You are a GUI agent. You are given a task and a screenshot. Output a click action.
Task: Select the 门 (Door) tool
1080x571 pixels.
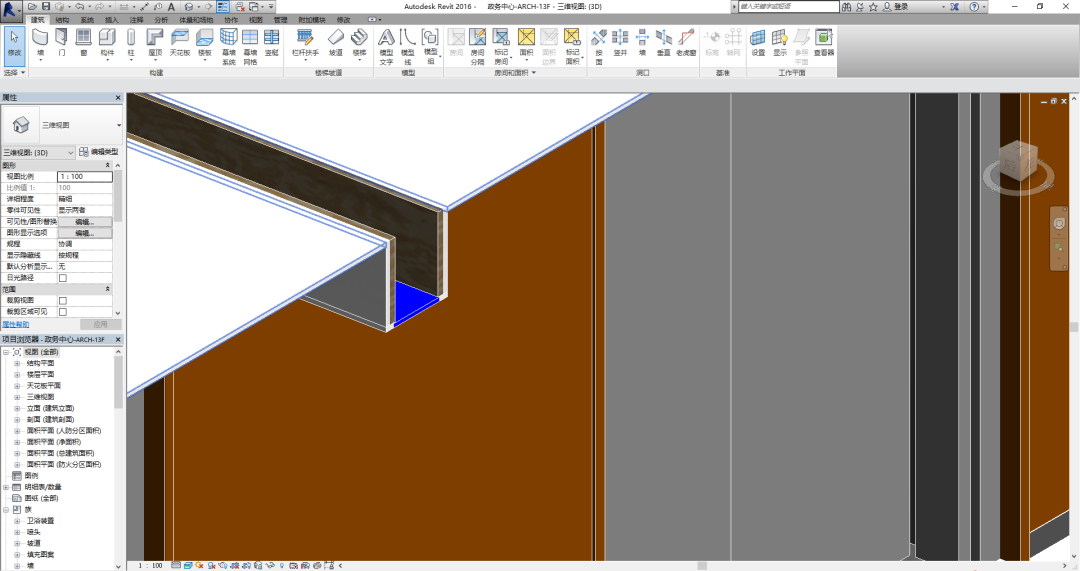[61, 43]
